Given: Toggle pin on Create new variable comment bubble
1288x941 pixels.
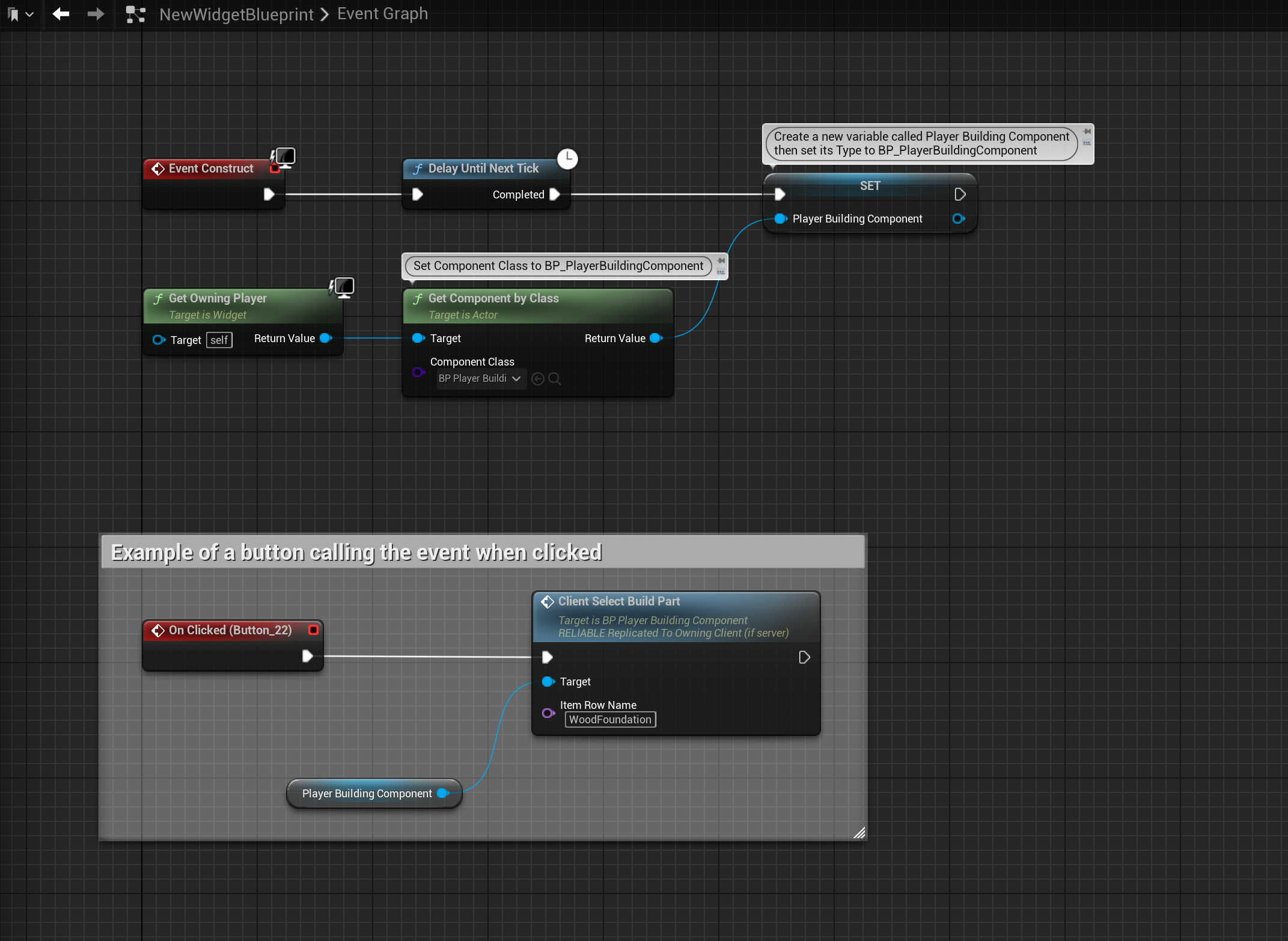Looking at the screenshot, I should tap(1087, 132).
